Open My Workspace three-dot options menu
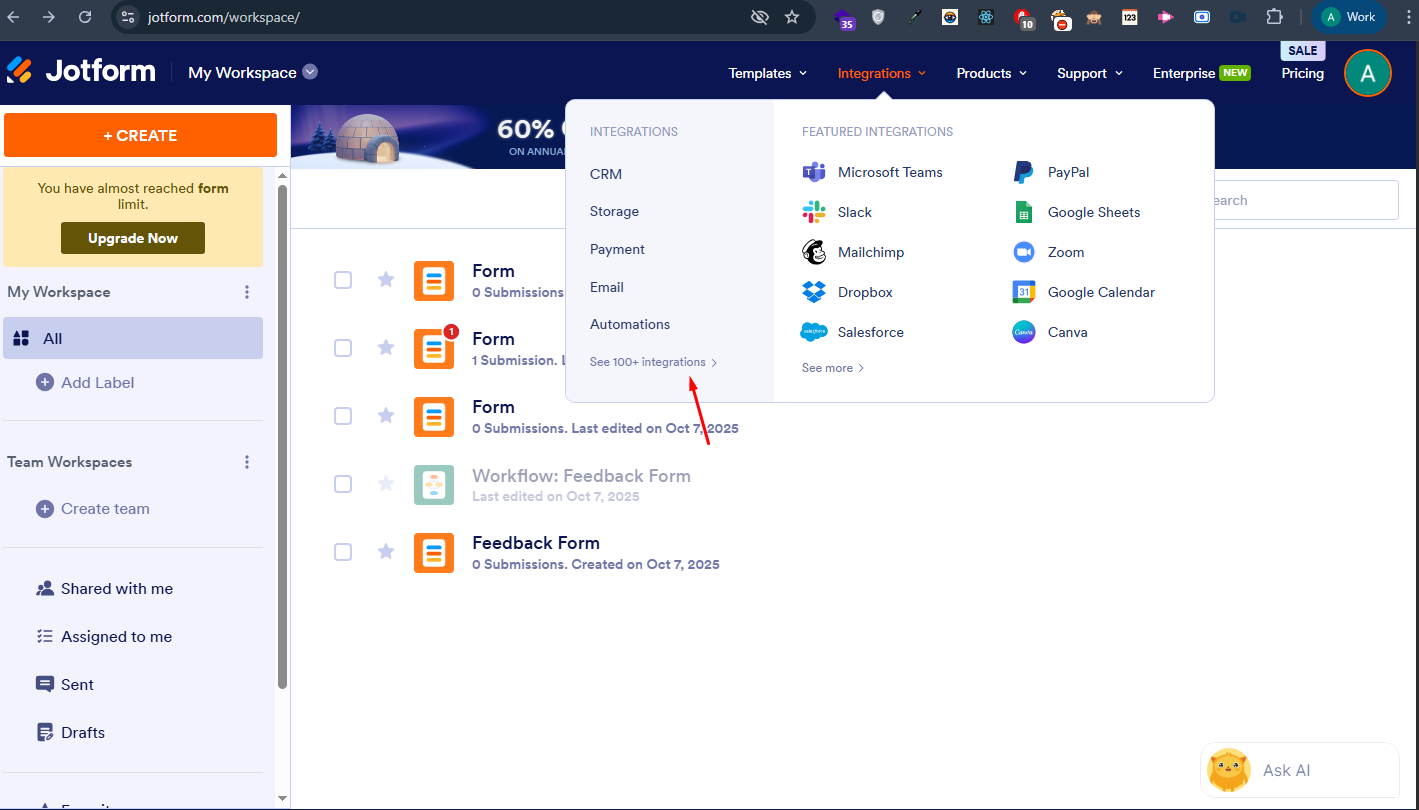Viewport: 1419px width, 810px height. coord(247,292)
